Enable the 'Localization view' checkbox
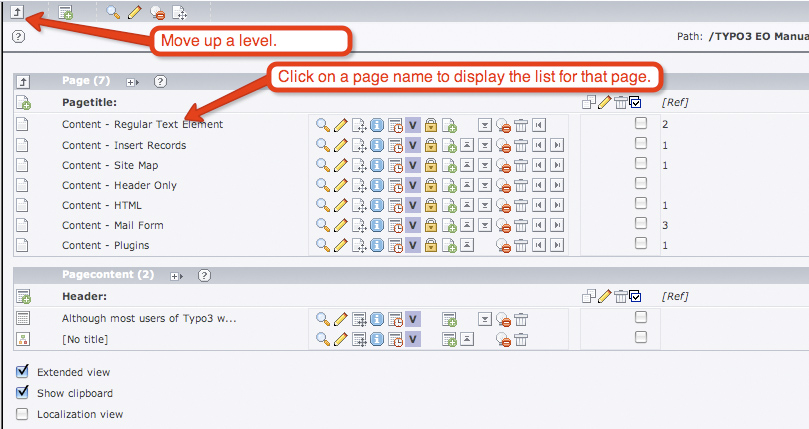Viewport: 809px width, 429px height. coord(22,414)
